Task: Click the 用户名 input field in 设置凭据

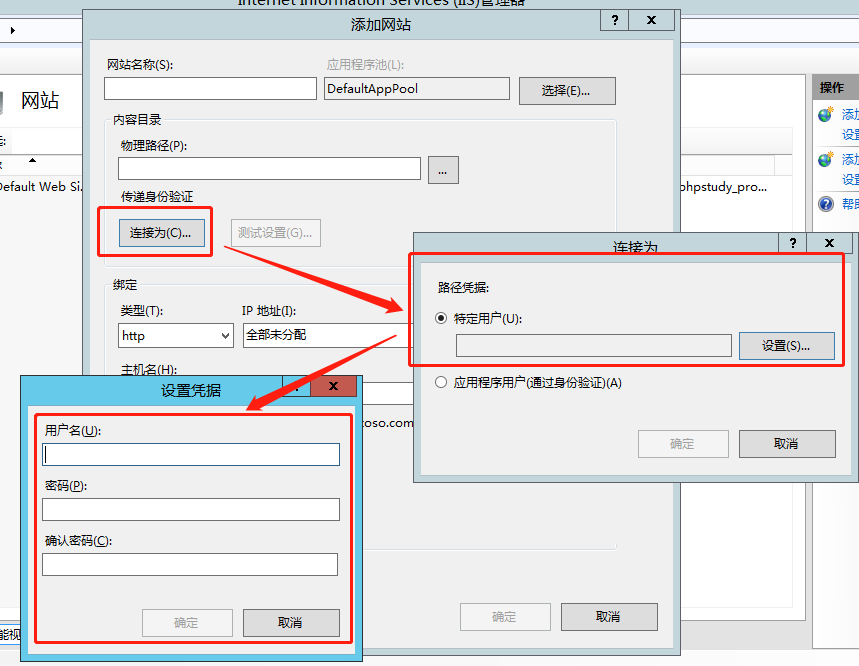Action: pyautogui.click(x=190, y=454)
